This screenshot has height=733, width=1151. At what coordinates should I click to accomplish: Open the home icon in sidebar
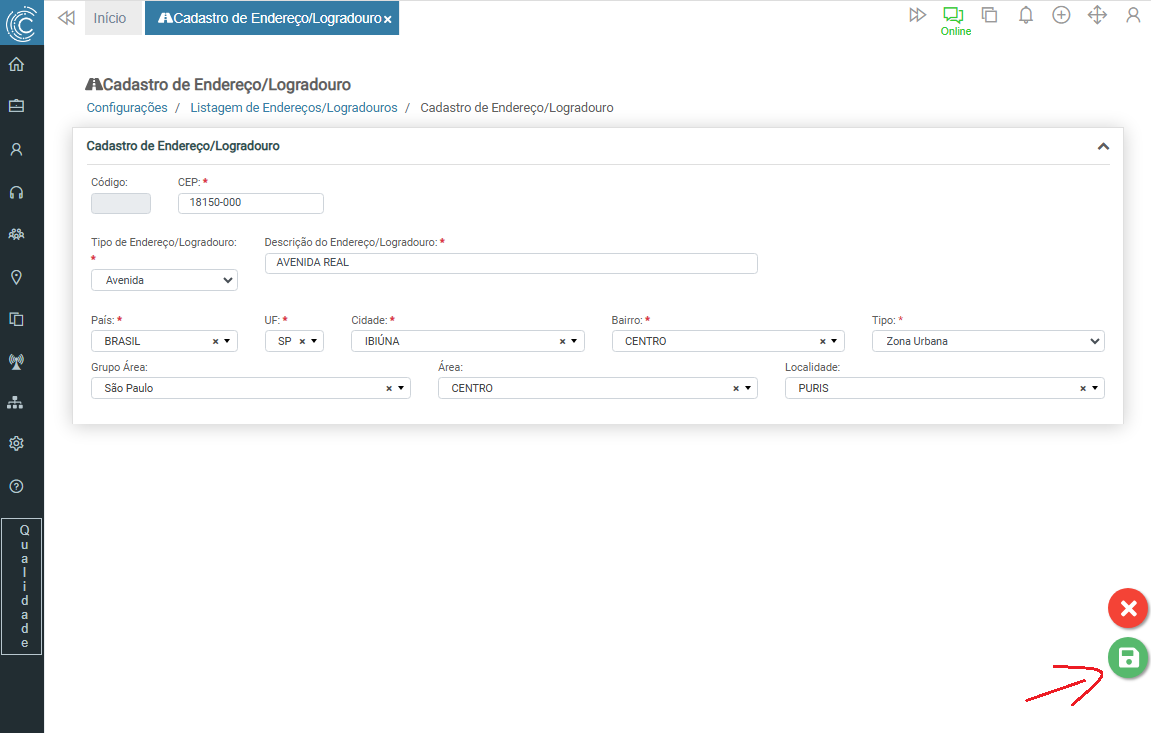tap(16, 65)
